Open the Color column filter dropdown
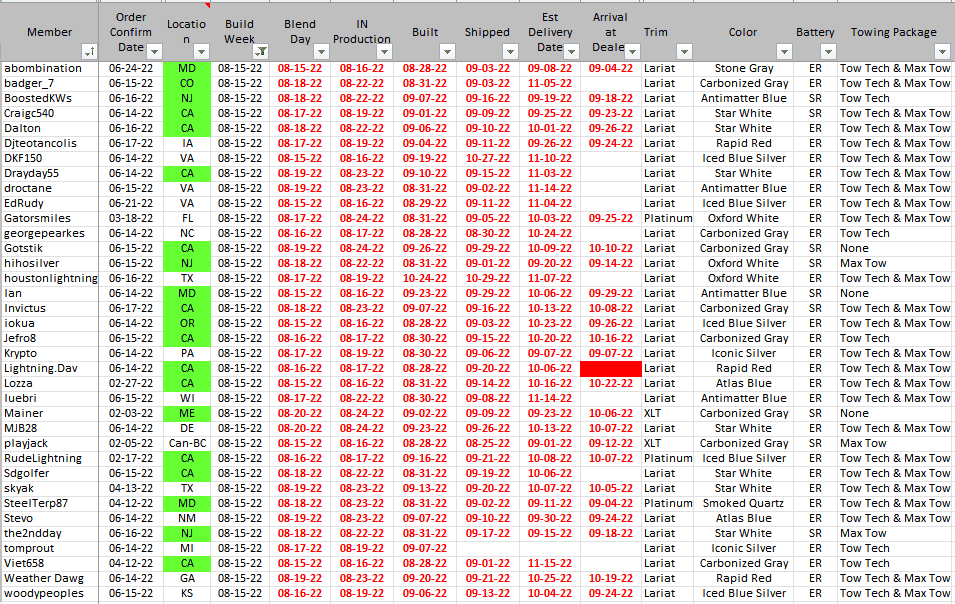The image size is (955, 604). (x=784, y=51)
